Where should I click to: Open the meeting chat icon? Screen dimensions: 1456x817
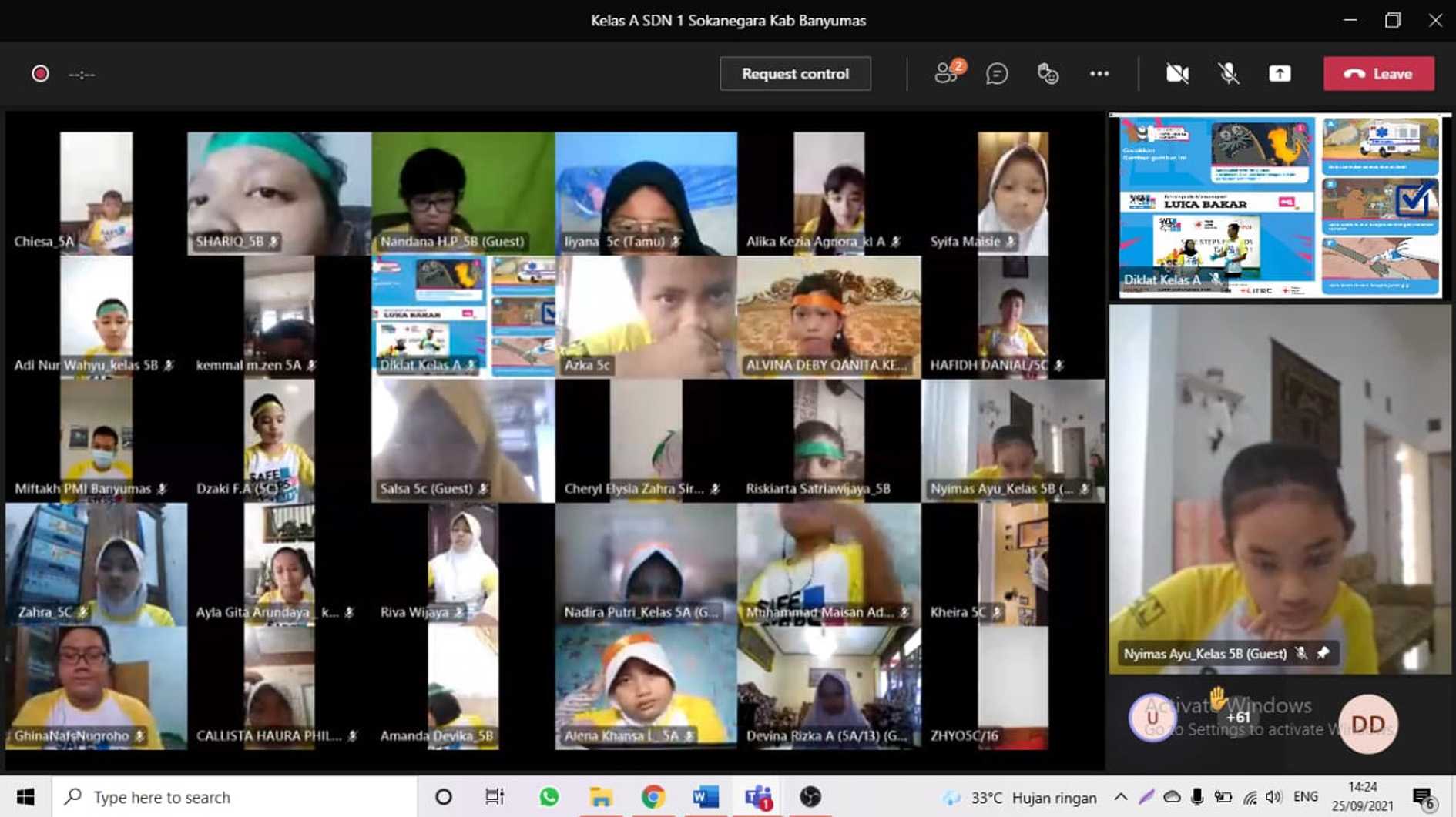click(x=997, y=74)
